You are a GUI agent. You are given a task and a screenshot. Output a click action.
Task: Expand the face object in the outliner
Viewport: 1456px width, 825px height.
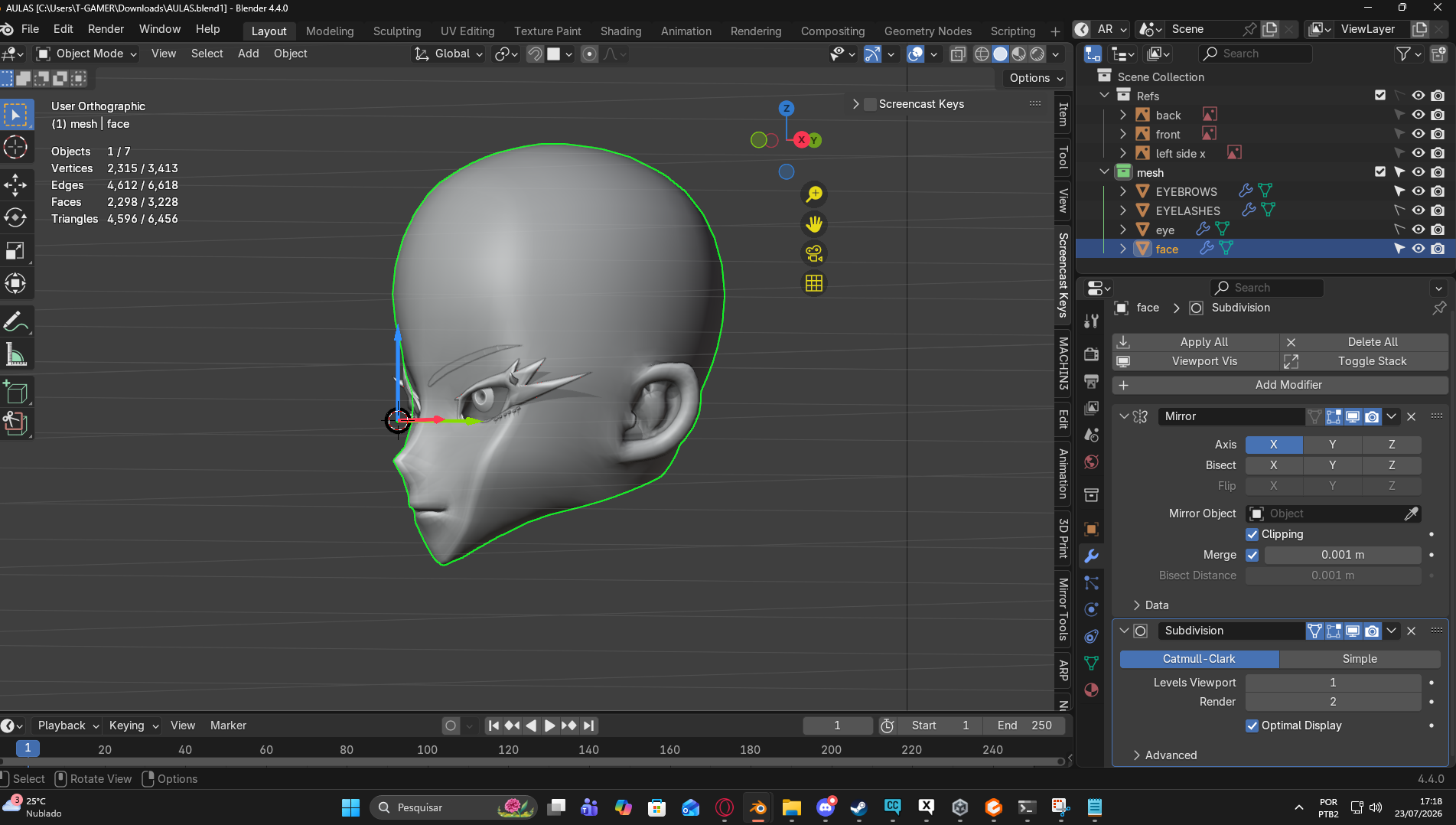click(1122, 249)
